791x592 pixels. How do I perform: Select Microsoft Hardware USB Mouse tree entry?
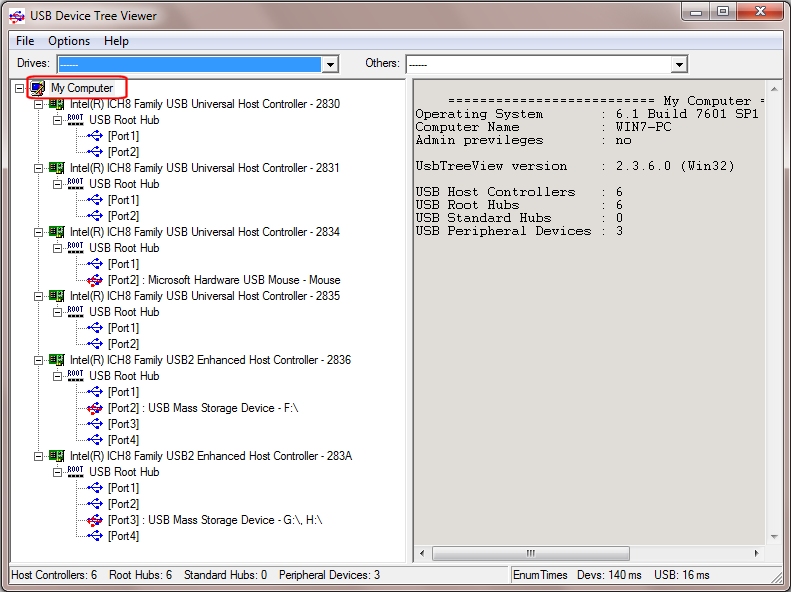click(x=224, y=280)
